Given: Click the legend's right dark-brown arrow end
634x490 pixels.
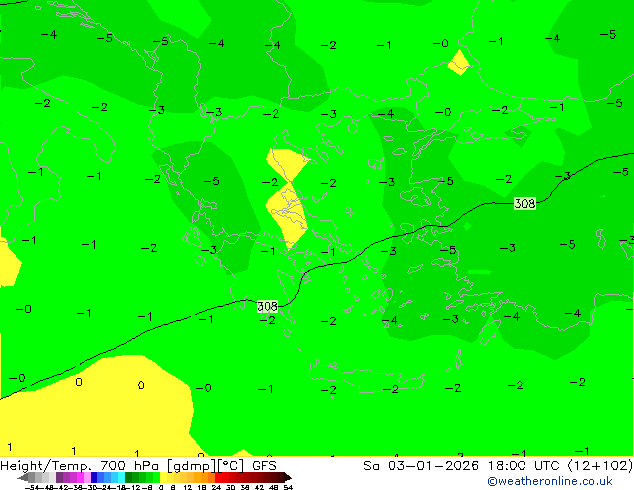Looking at the screenshot, I should click(x=288, y=477).
